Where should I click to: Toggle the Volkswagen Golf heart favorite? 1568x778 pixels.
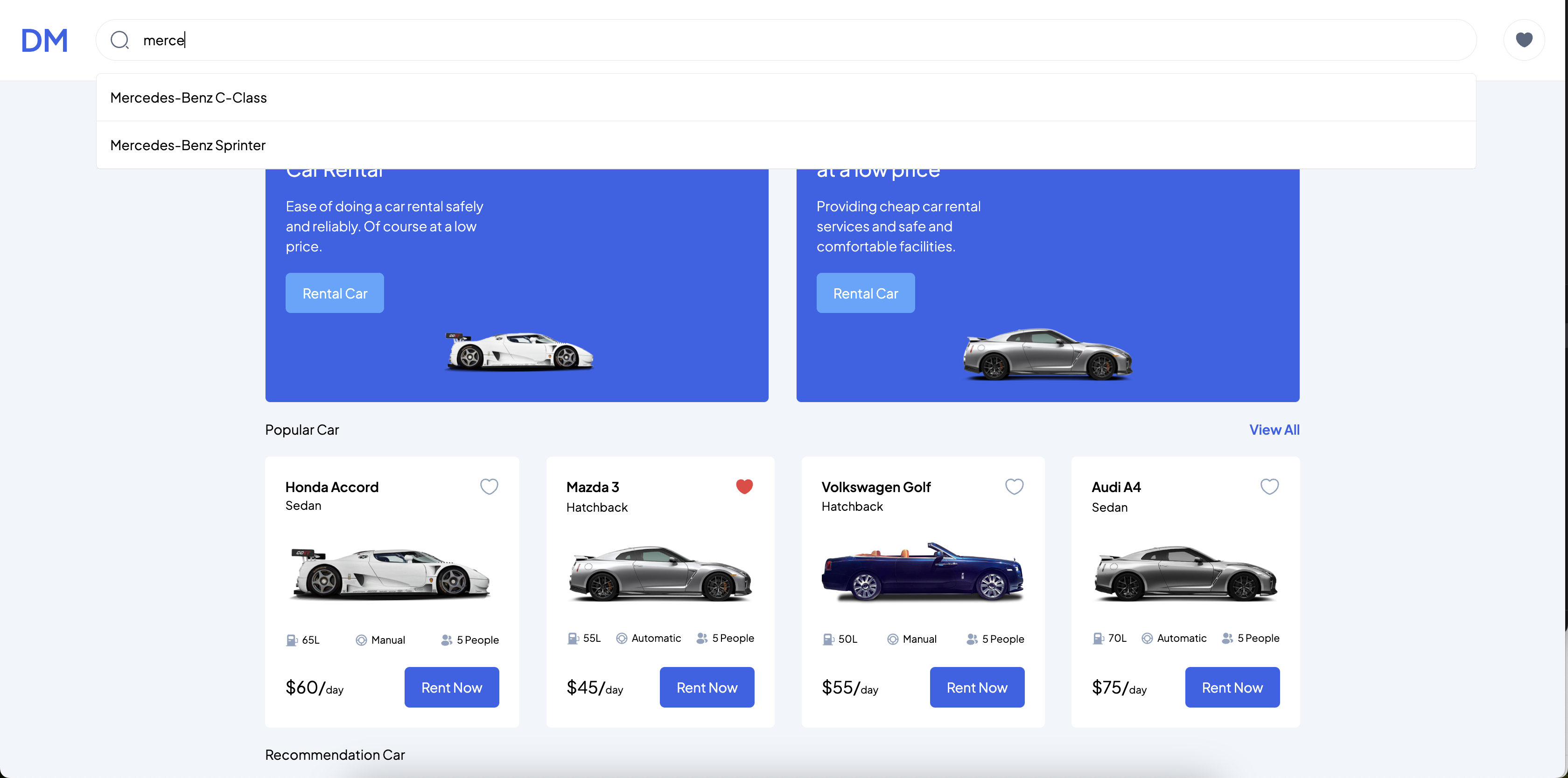pyautogui.click(x=1014, y=486)
